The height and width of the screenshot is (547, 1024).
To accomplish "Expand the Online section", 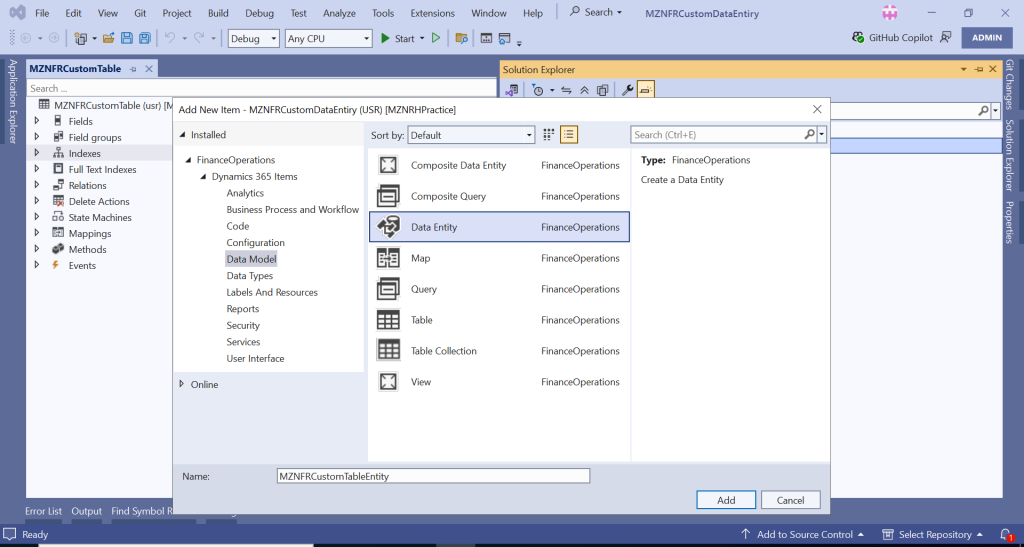I will (x=182, y=384).
